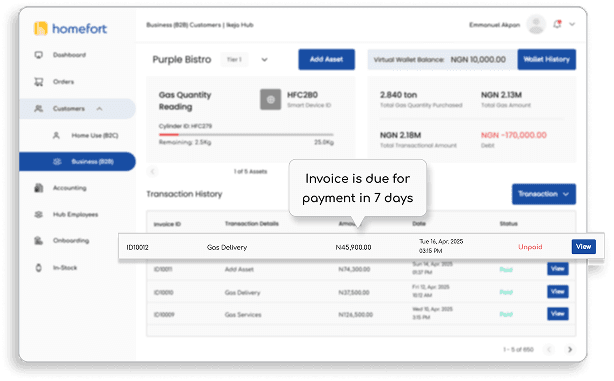Open the Onboarding icon

(x=38, y=240)
